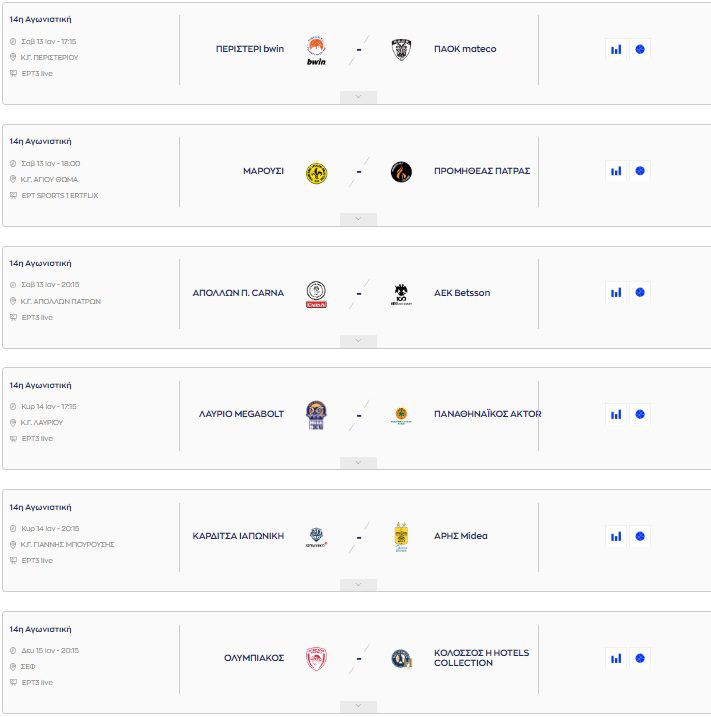Viewport: 711px width, 717px height.
Task: Click basketball icon for Karditsa vs Aris match
Action: tap(640, 536)
